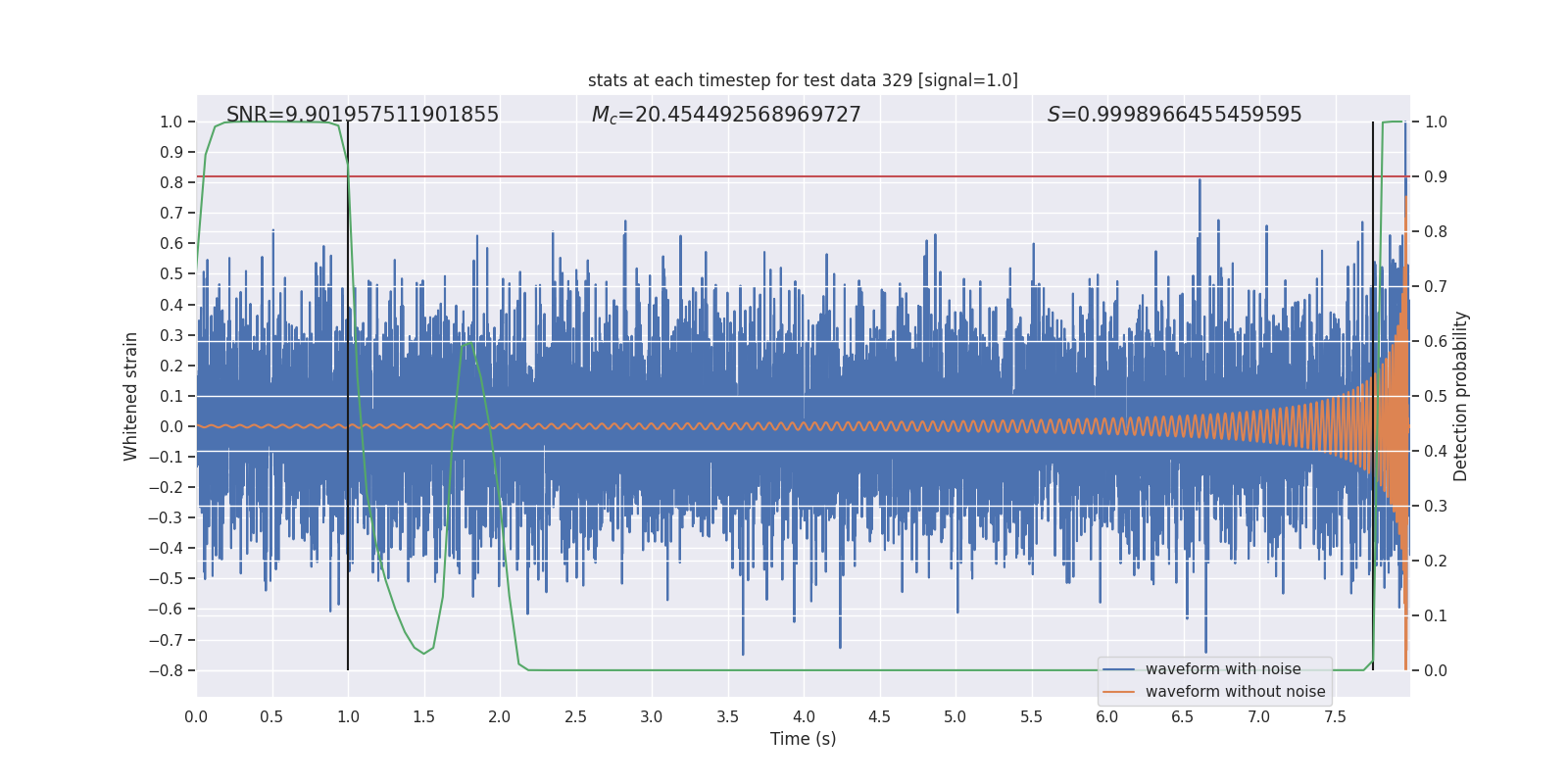
Task: Click the plot title mentioning test data 329
Action: click(x=803, y=80)
